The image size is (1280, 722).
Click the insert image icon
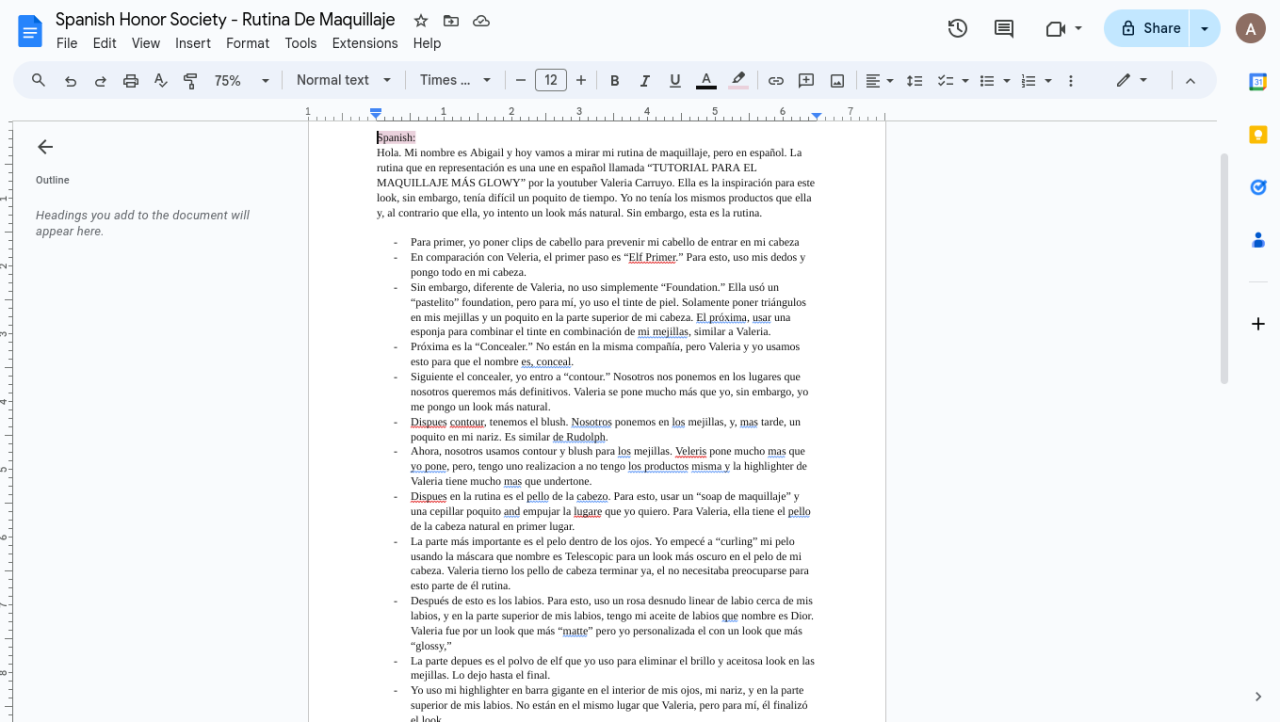click(837, 81)
